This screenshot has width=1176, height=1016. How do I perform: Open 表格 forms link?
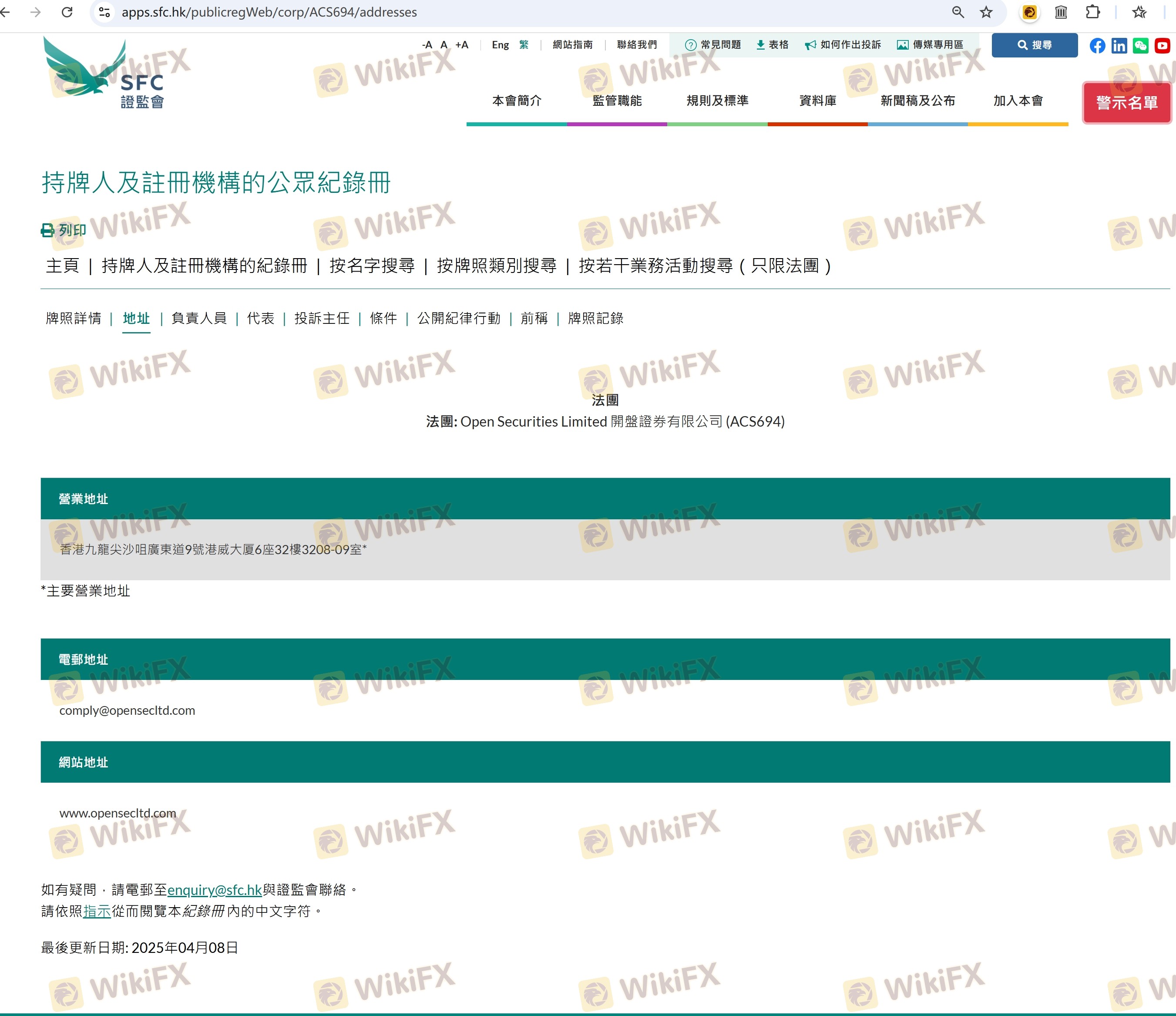pos(773,45)
